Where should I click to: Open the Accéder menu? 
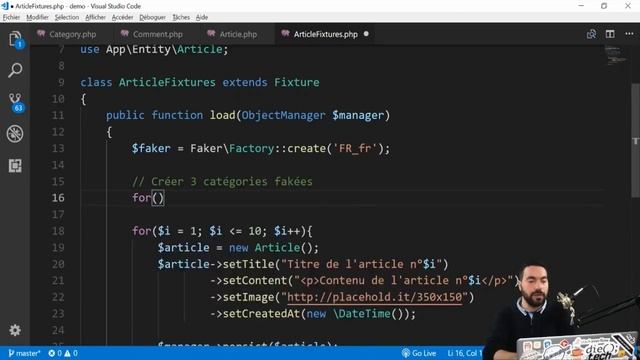click(122, 17)
